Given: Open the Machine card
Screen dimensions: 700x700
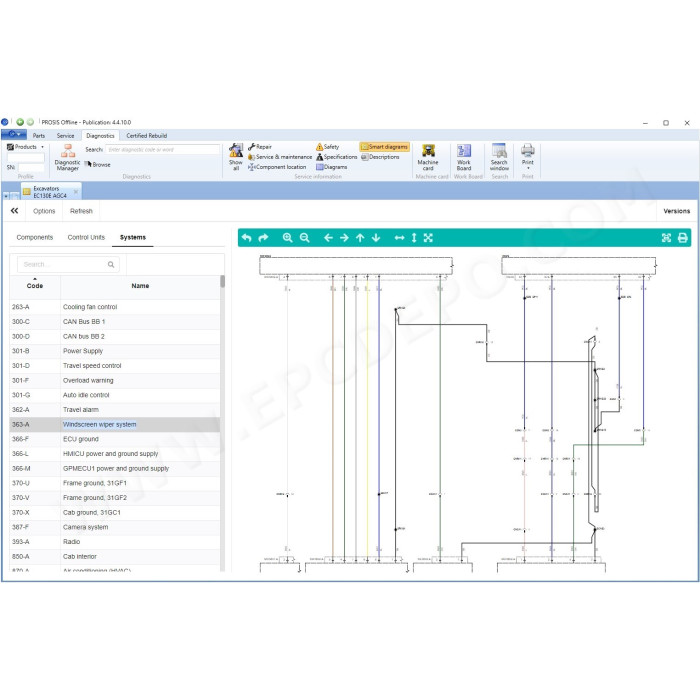Looking at the screenshot, I should 428,157.
